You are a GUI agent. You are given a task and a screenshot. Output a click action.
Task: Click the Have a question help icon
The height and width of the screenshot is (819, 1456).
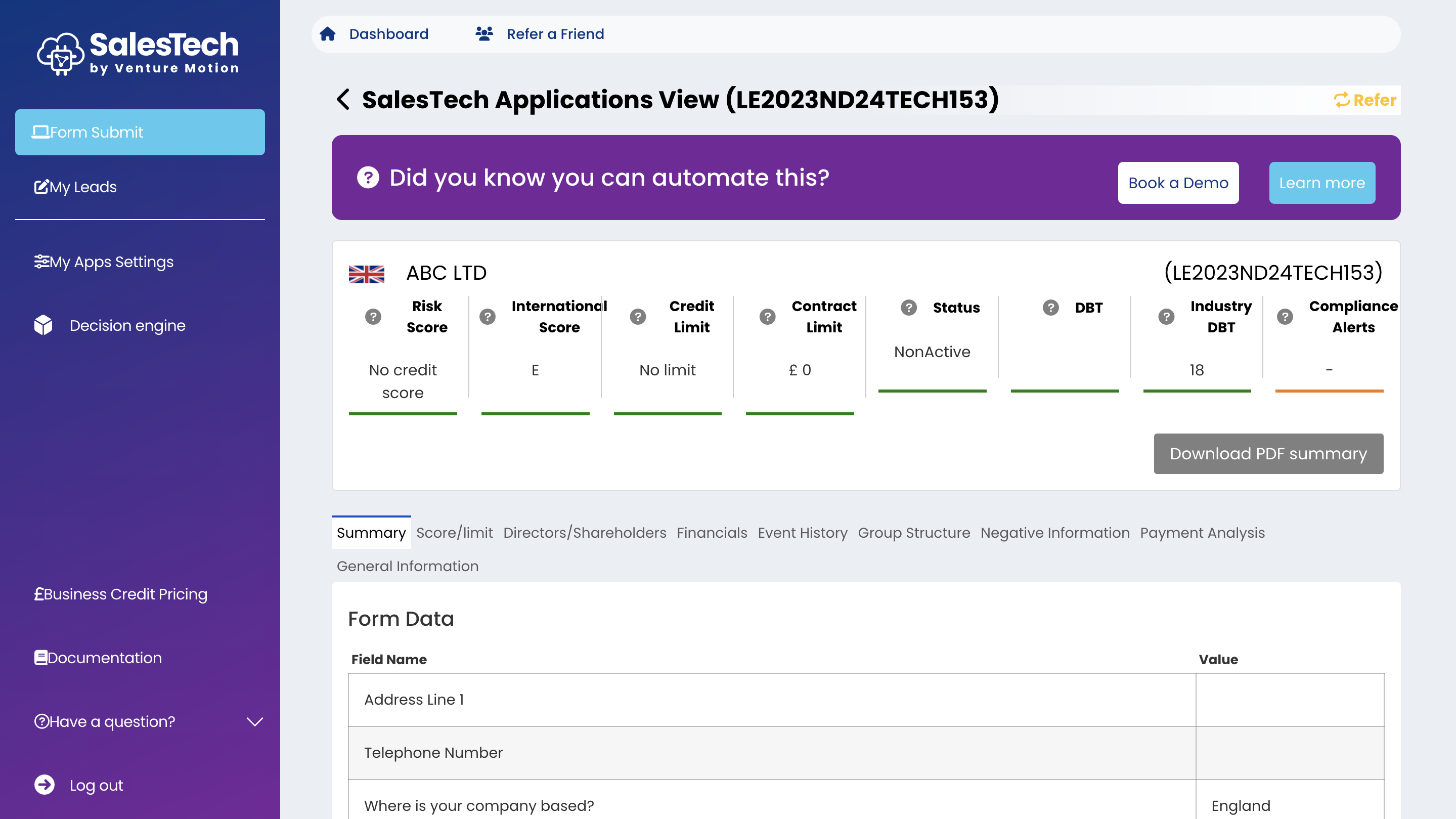42,721
